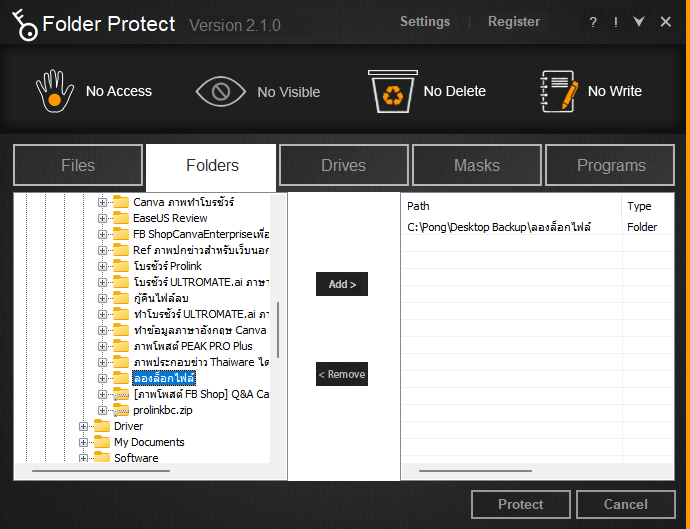This screenshot has width=690, height=529.
Task: Select the No Access hand icon
Action: [x=55, y=91]
